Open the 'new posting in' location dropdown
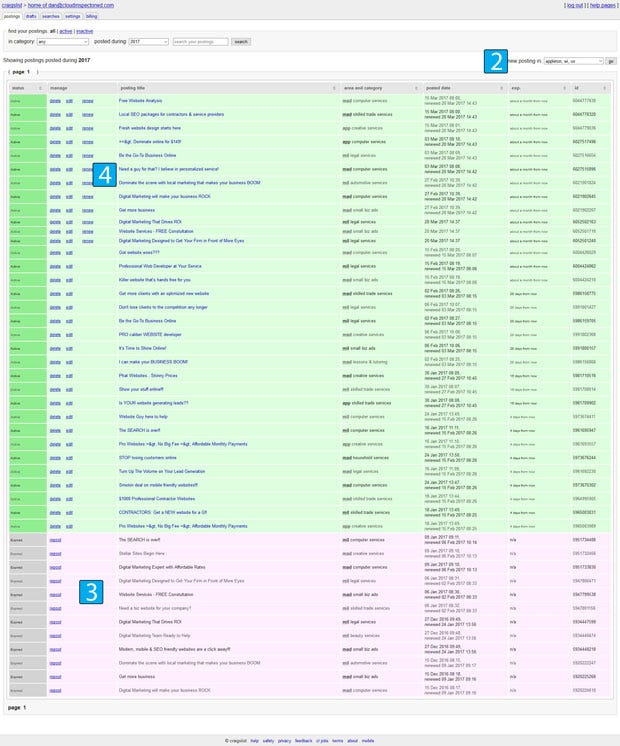The image size is (620, 746). tap(573, 61)
